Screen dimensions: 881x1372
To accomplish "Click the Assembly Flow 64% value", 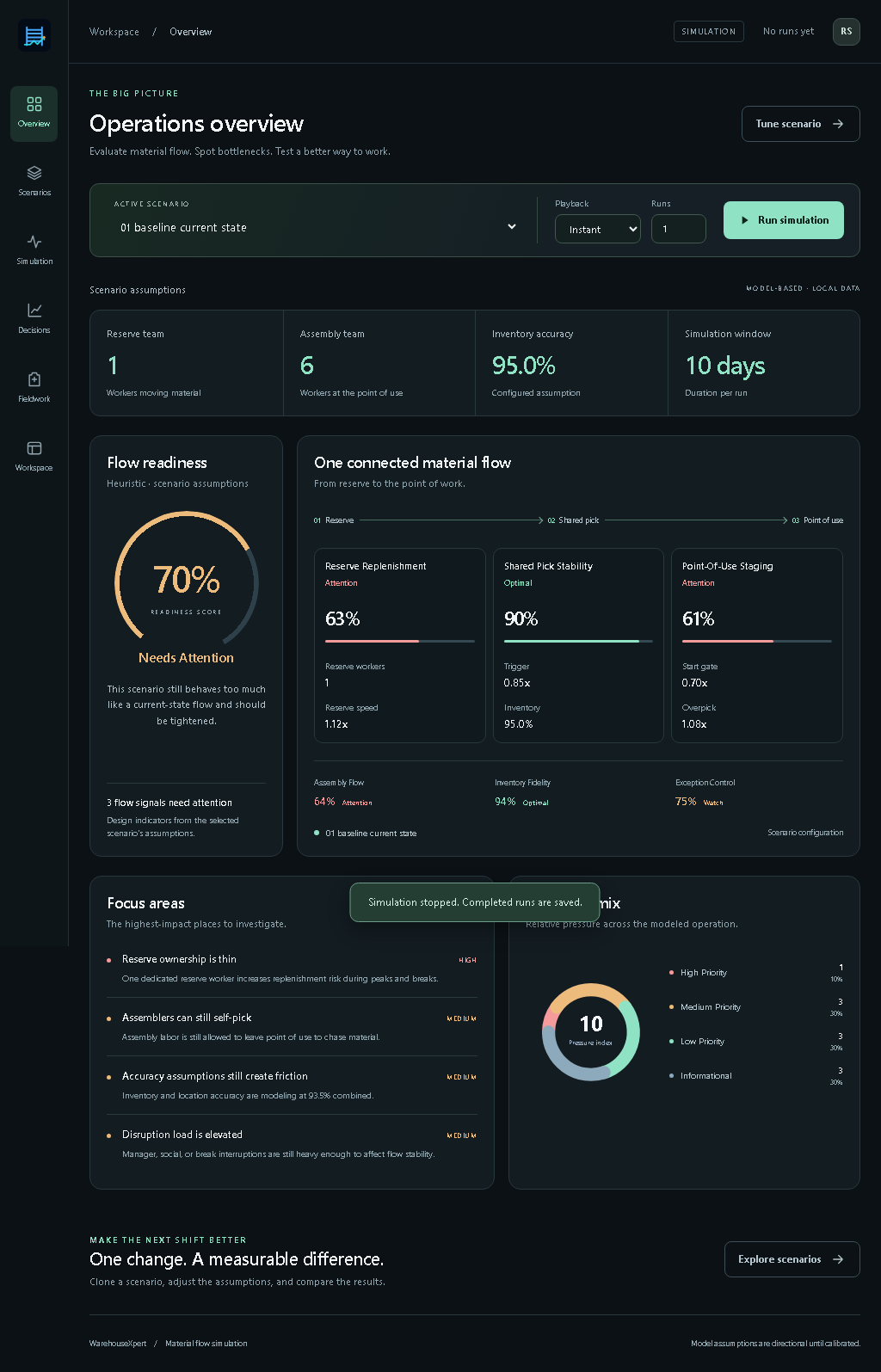I will [324, 802].
